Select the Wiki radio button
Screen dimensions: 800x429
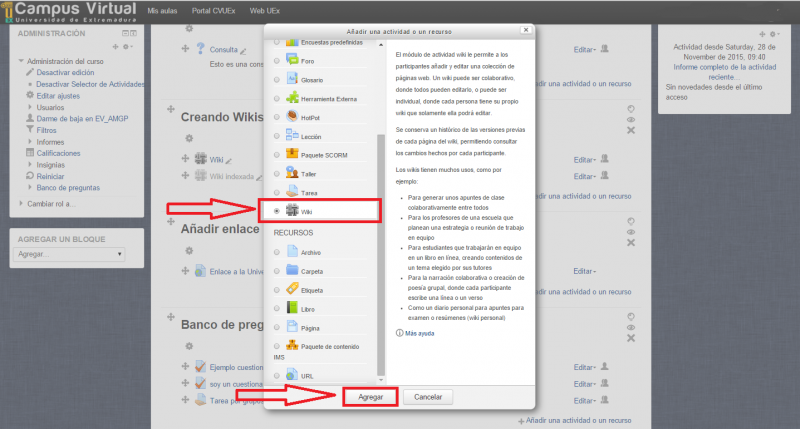[x=277, y=211]
